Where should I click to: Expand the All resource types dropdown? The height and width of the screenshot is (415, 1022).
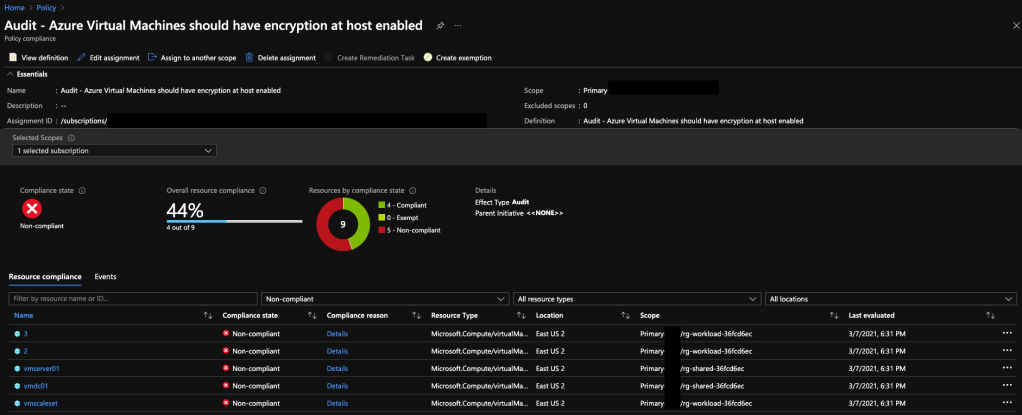(x=637, y=298)
